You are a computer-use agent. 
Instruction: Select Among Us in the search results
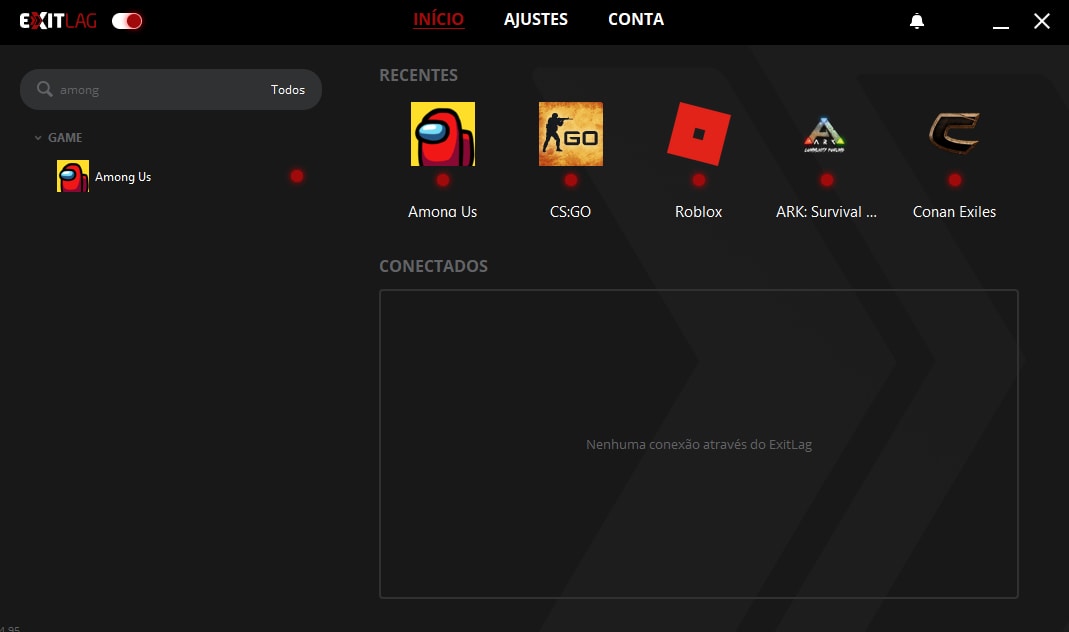coord(122,177)
